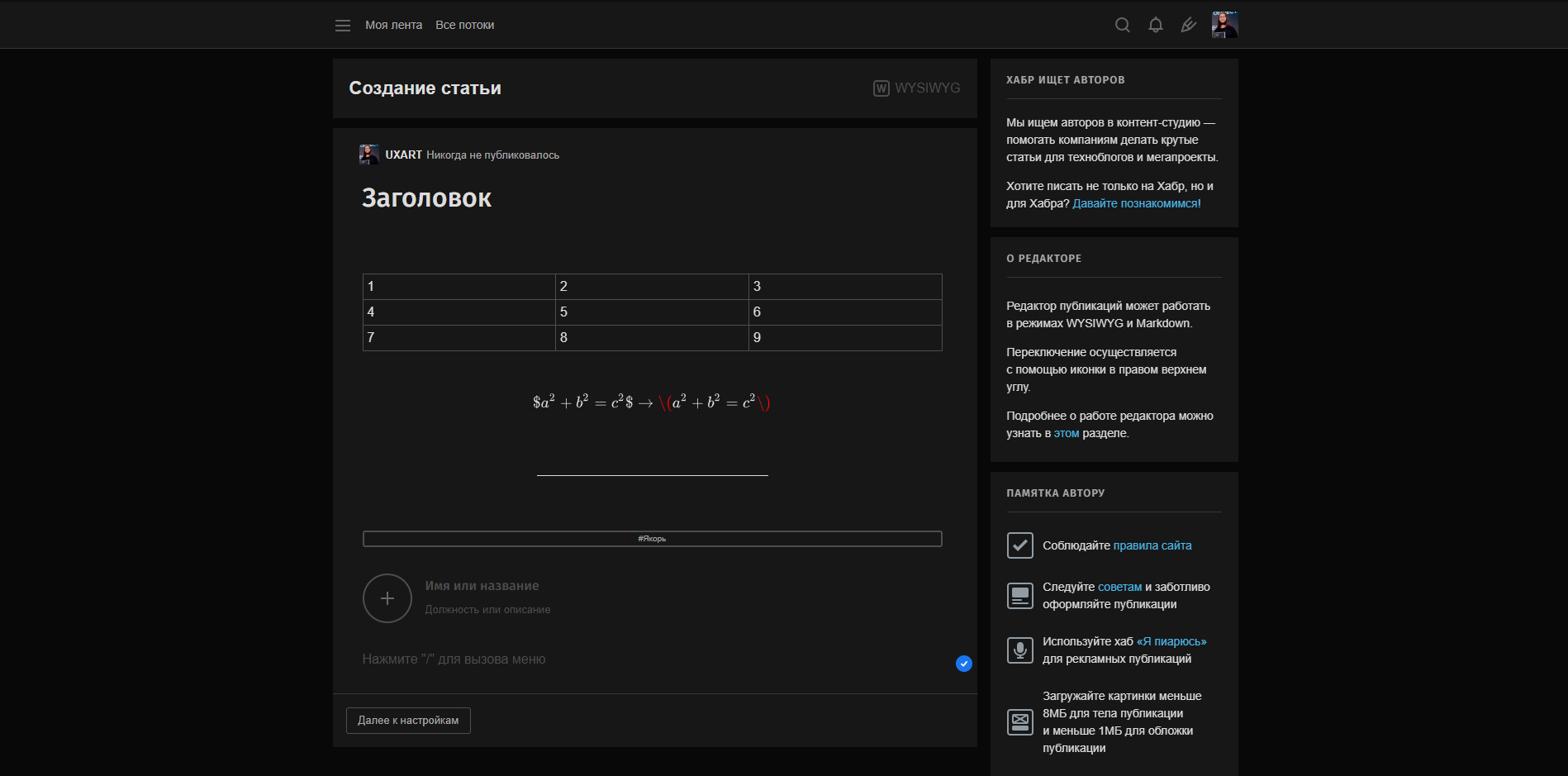Image resolution: width=1568 pixels, height=776 pixels.
Task: Select the #Якорь anchor block
Action: point(652,539)
